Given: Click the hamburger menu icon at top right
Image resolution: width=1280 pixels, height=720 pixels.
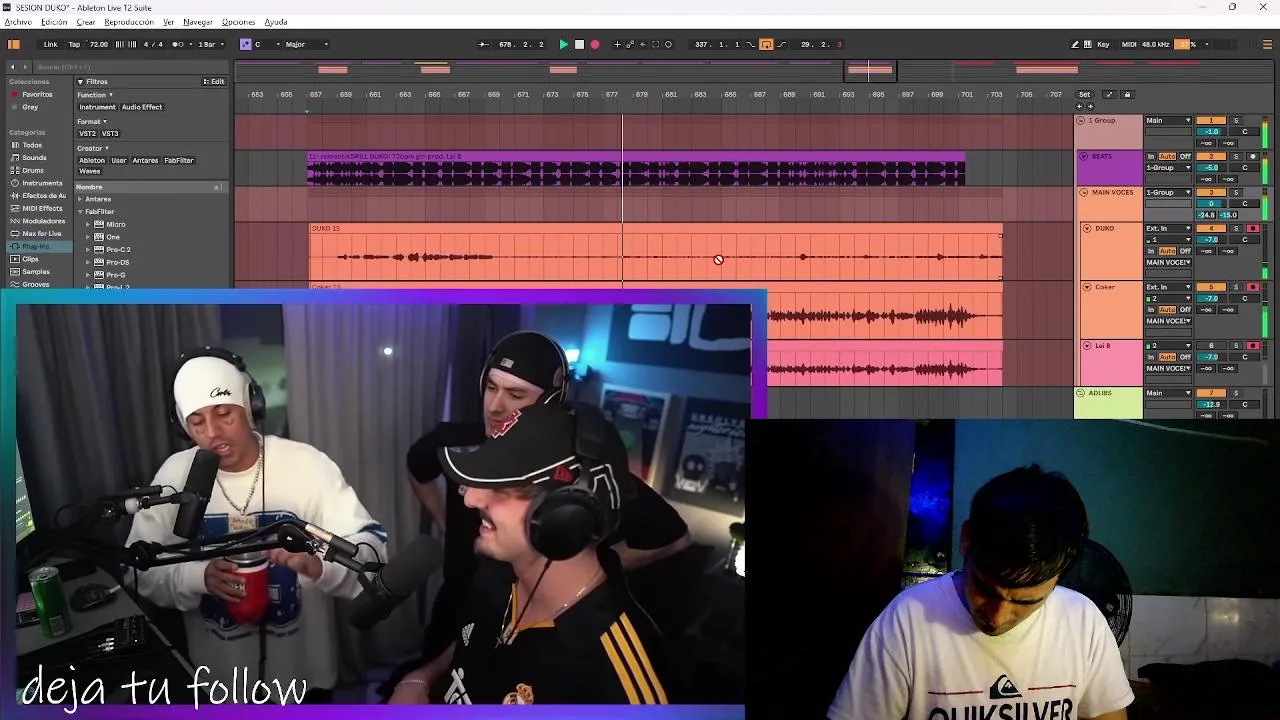Looking at the screenshot, I should 1268,44.
